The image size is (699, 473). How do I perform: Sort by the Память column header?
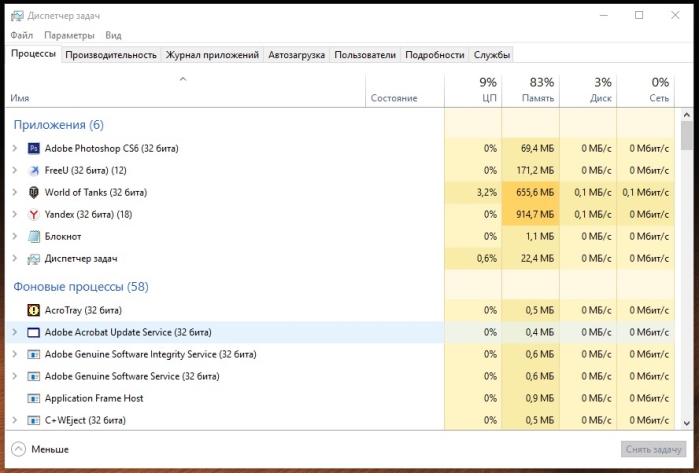pos(530,91)
